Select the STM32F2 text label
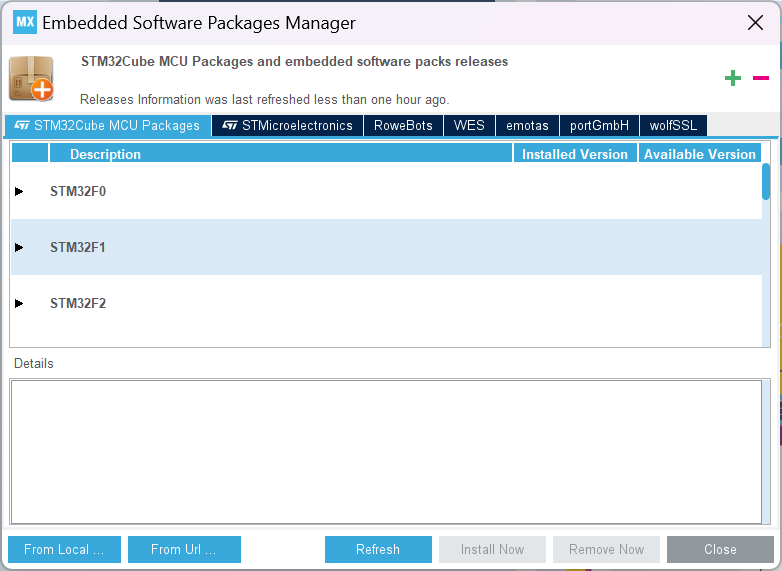The image size is (782, 571). pos(78,303)
